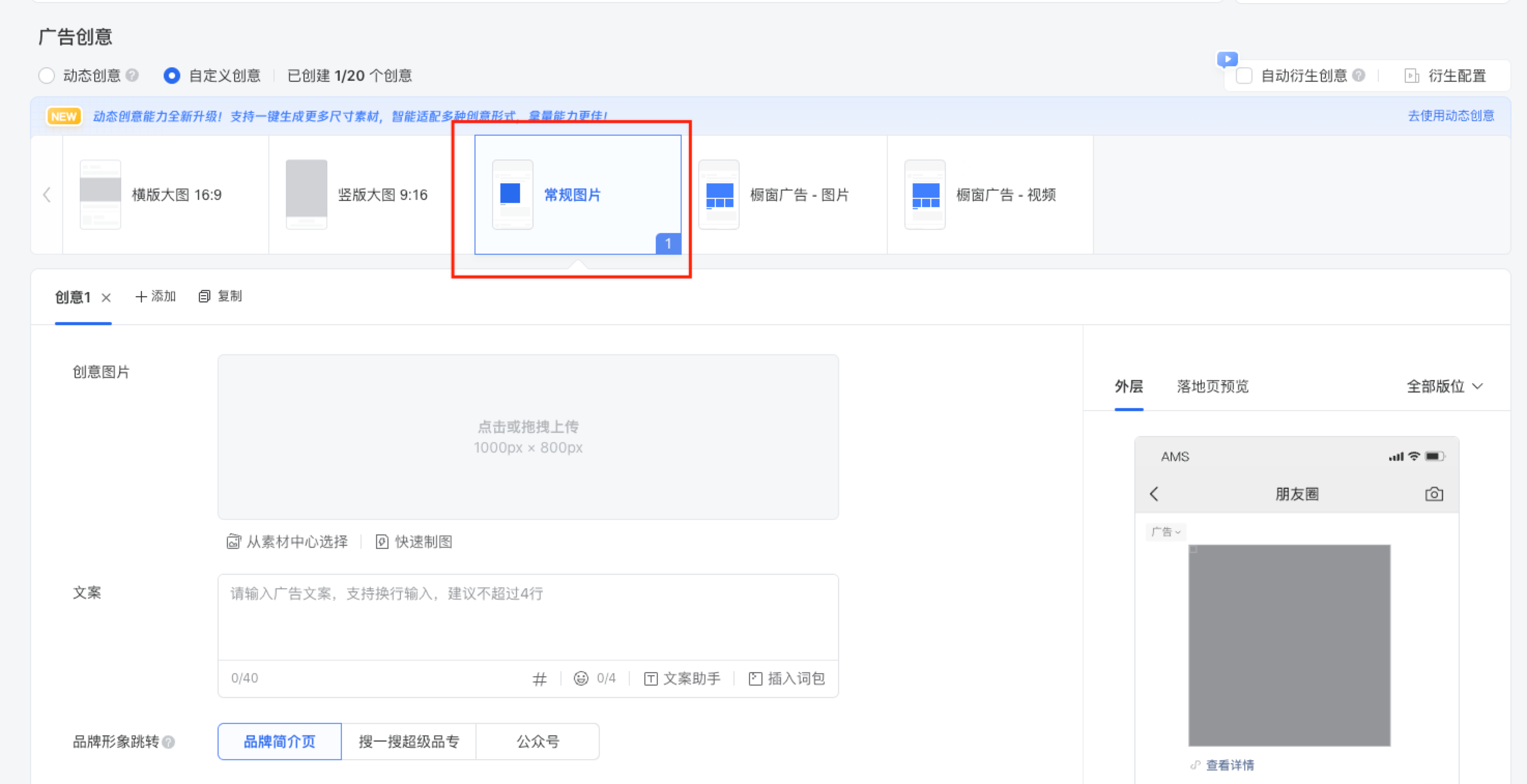Image resolution: width=1527 pixels, height=784 pixels.
Task: Close the 创意1 tab
Action: pos(106,297)
